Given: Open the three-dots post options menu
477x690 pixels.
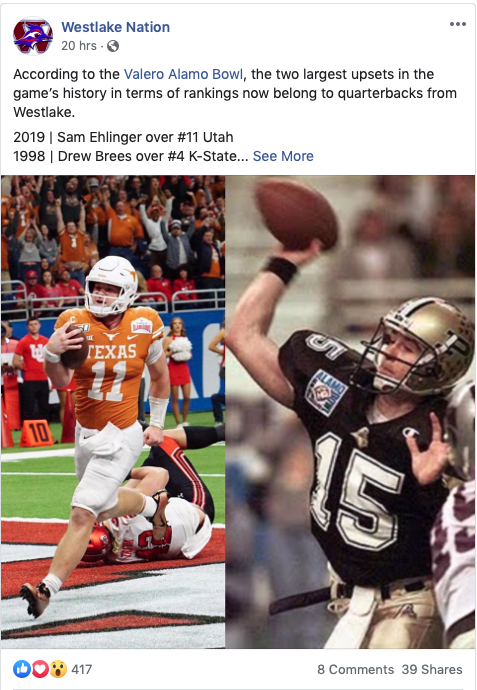Looking at the screenshot, I should [x=458, y=24].
